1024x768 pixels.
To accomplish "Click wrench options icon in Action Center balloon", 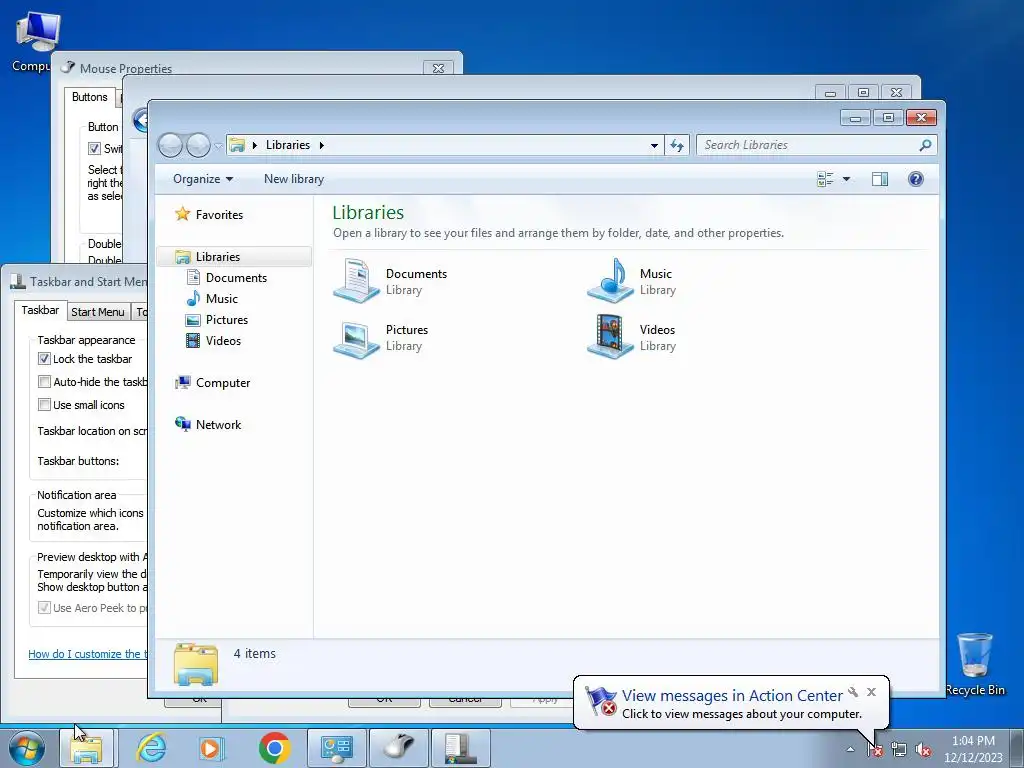I will coord(853,692).
